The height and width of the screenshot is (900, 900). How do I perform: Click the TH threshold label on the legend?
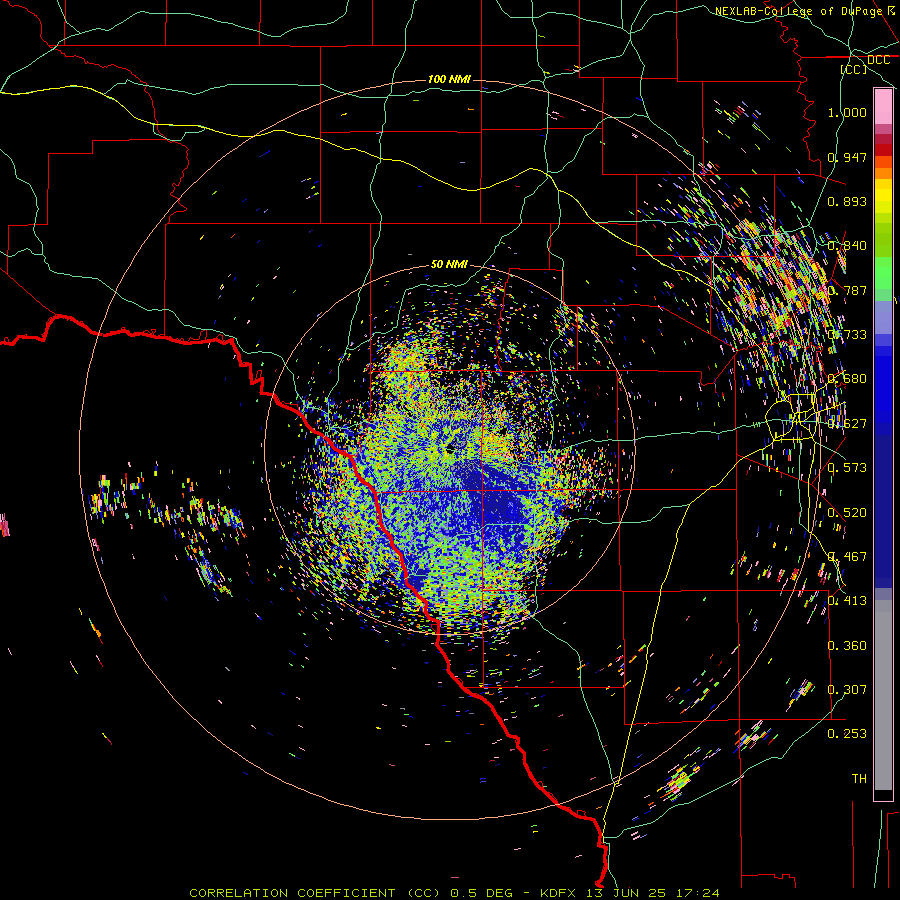pyautogui.click(x=859, y=778)
